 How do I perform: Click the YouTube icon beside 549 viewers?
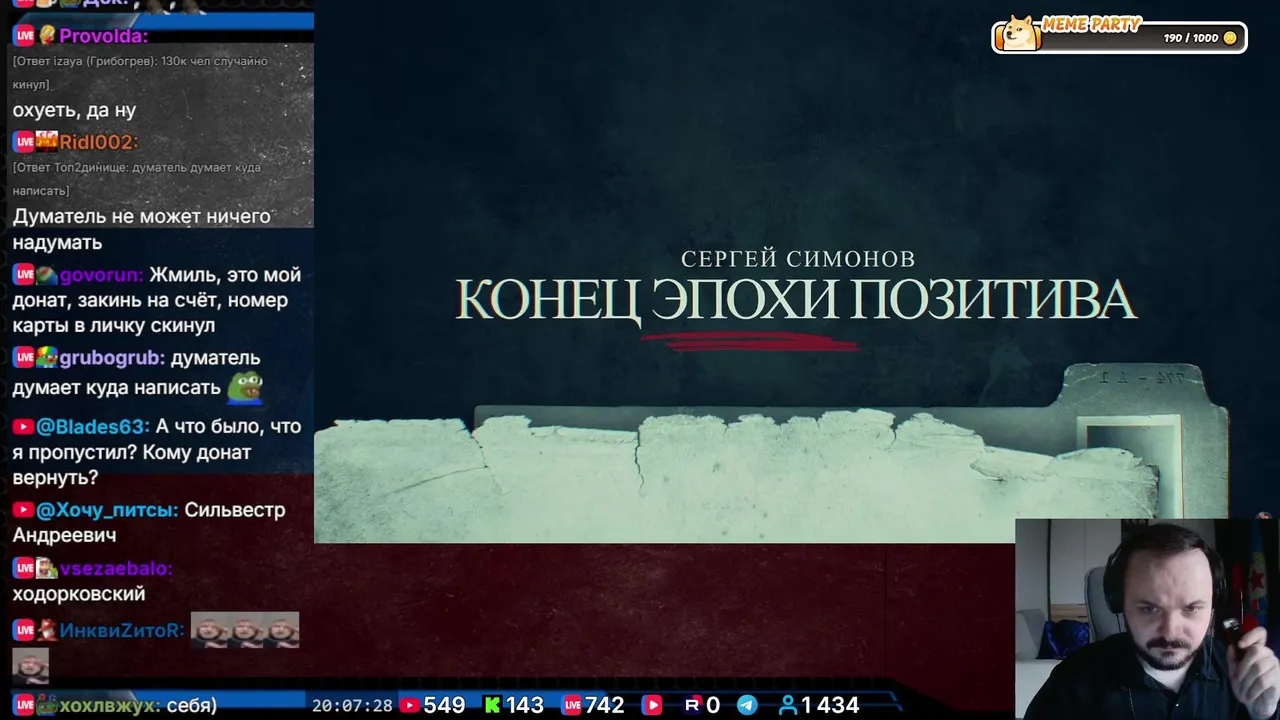(409, 705)
